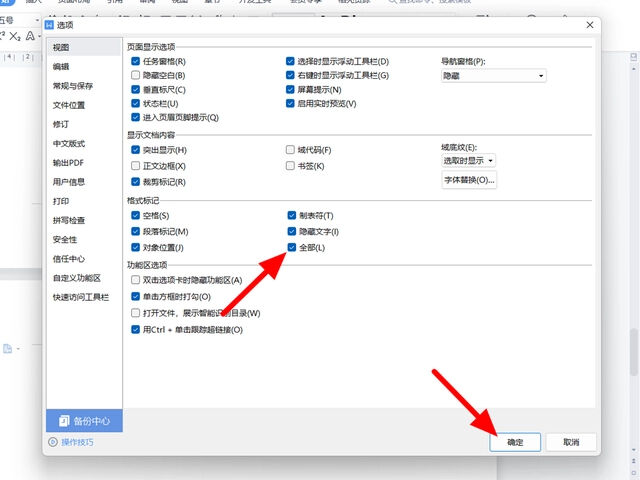
Task: Toggle the 突出显示(H) checkbox
Action: coord(136,150)
